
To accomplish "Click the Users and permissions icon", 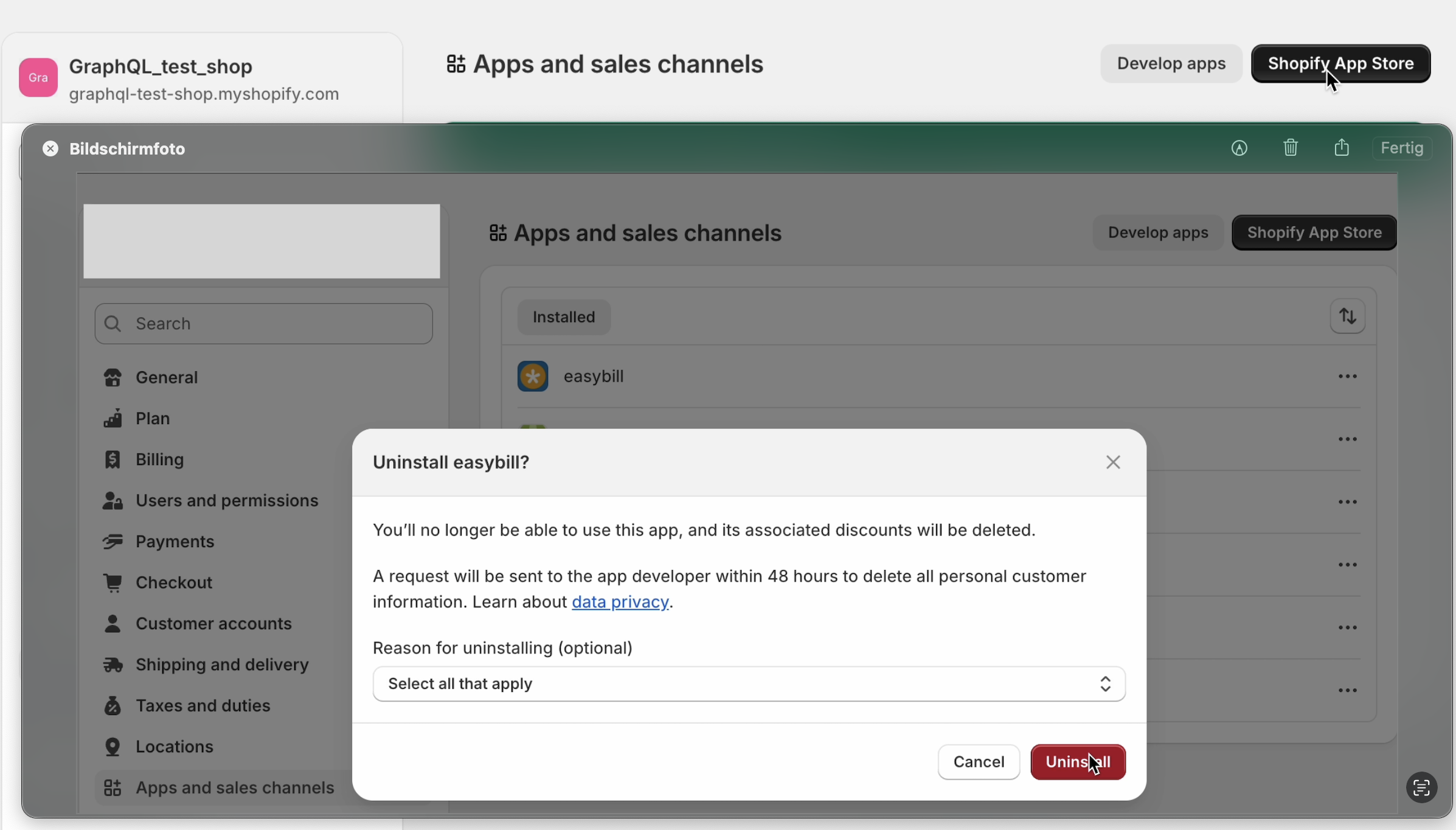I will (x=113, y=500).
